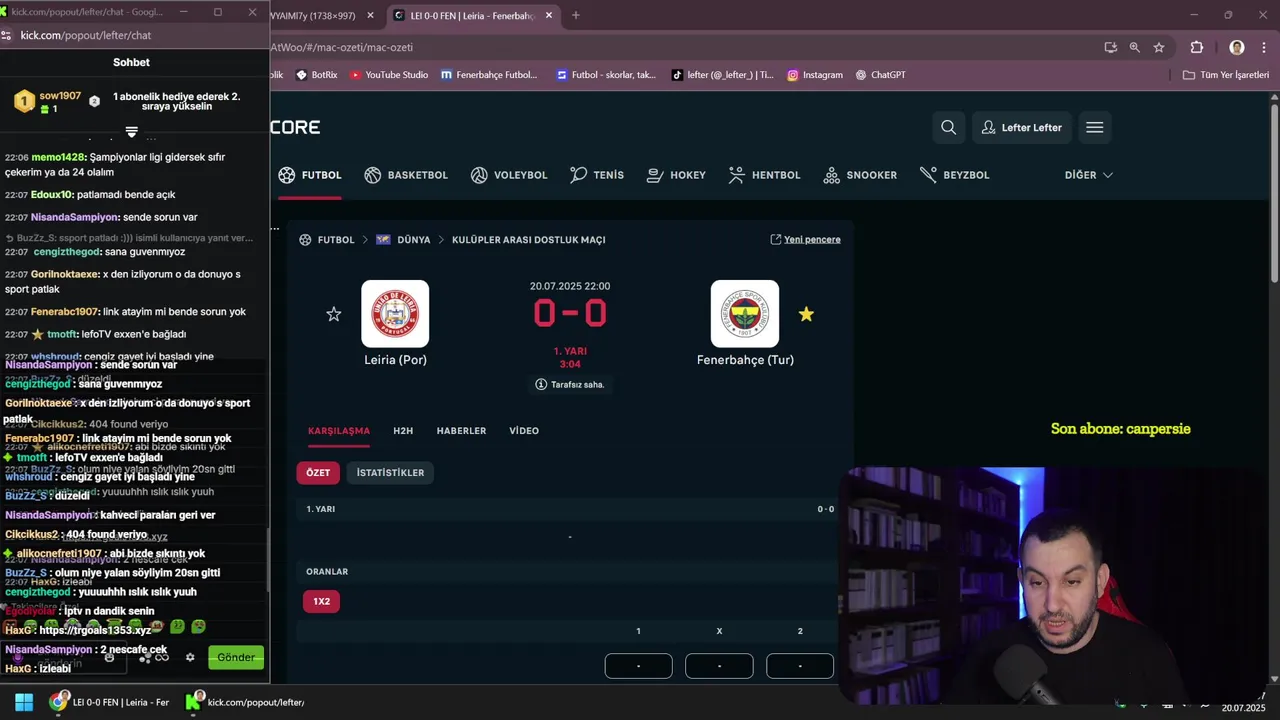Open Kick popout chat taskbar item

[x=246, y=702]
